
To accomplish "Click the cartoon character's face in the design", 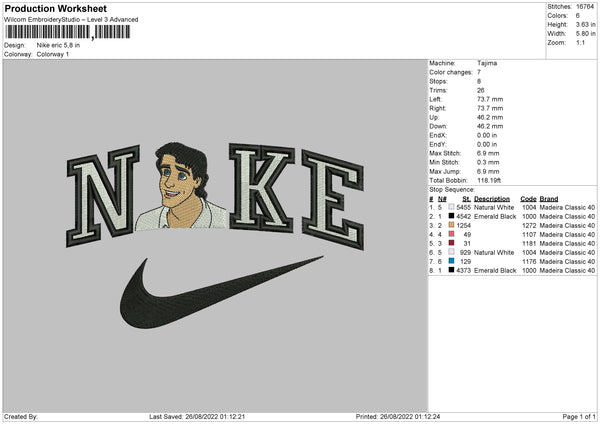I will click(178, 180).
